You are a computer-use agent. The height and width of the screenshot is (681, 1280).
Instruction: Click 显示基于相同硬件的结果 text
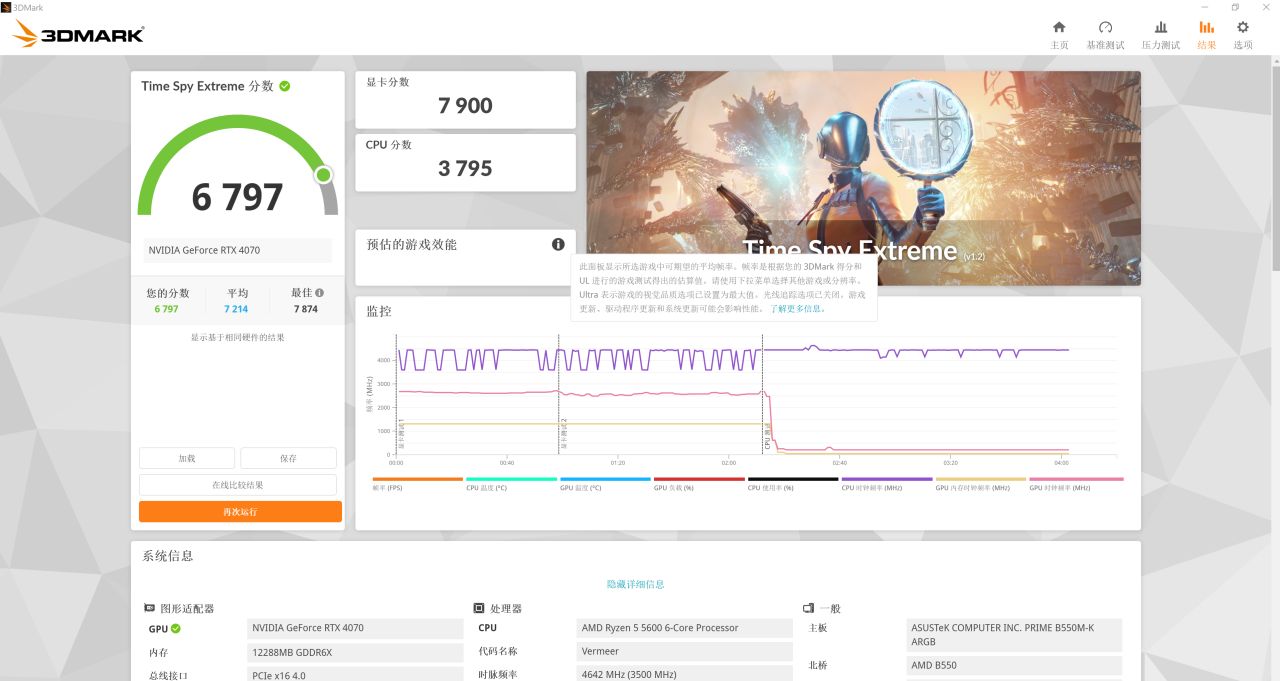coord(238,337)
